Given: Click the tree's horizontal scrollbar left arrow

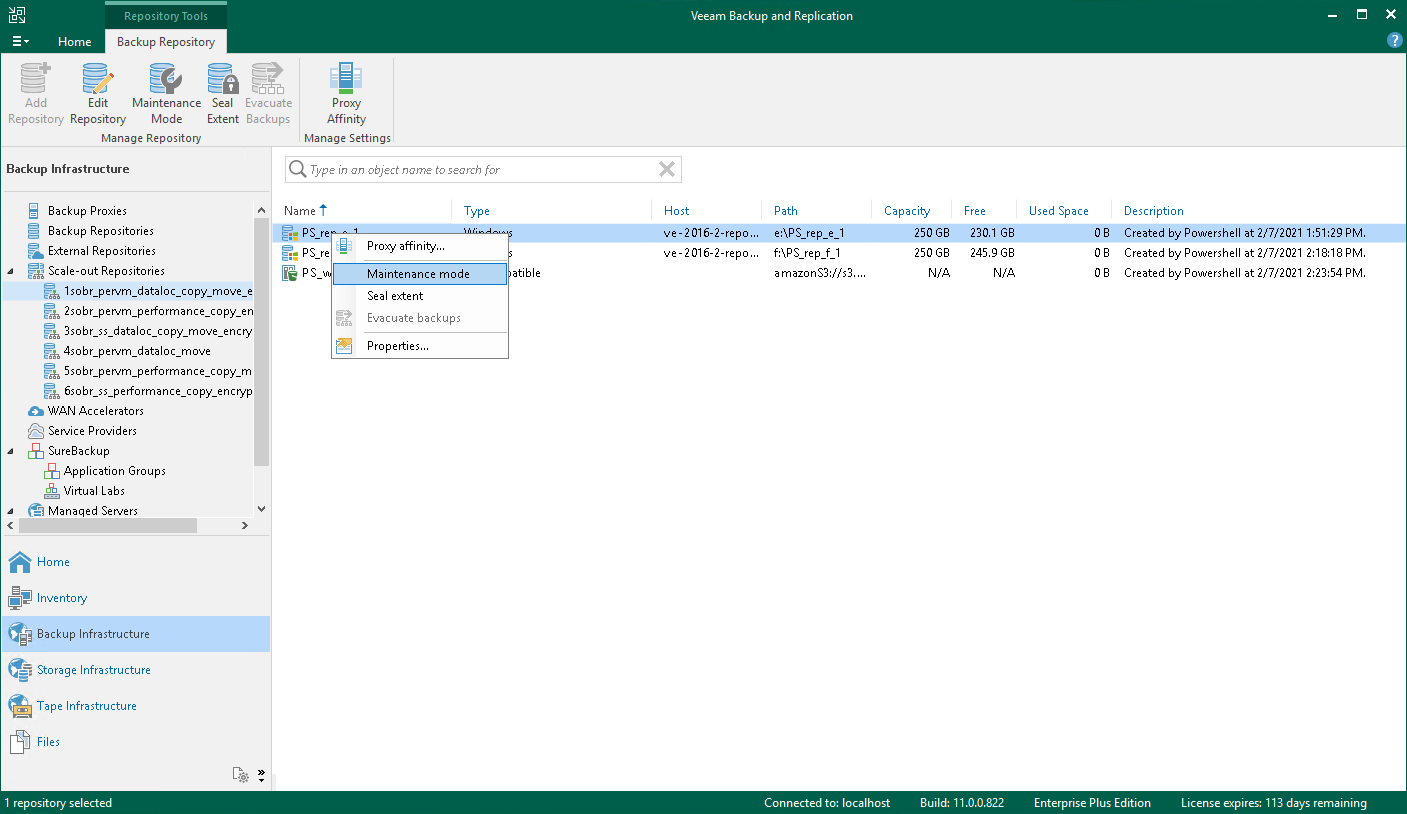Looking at the screenshot, I should coord(11,525).
